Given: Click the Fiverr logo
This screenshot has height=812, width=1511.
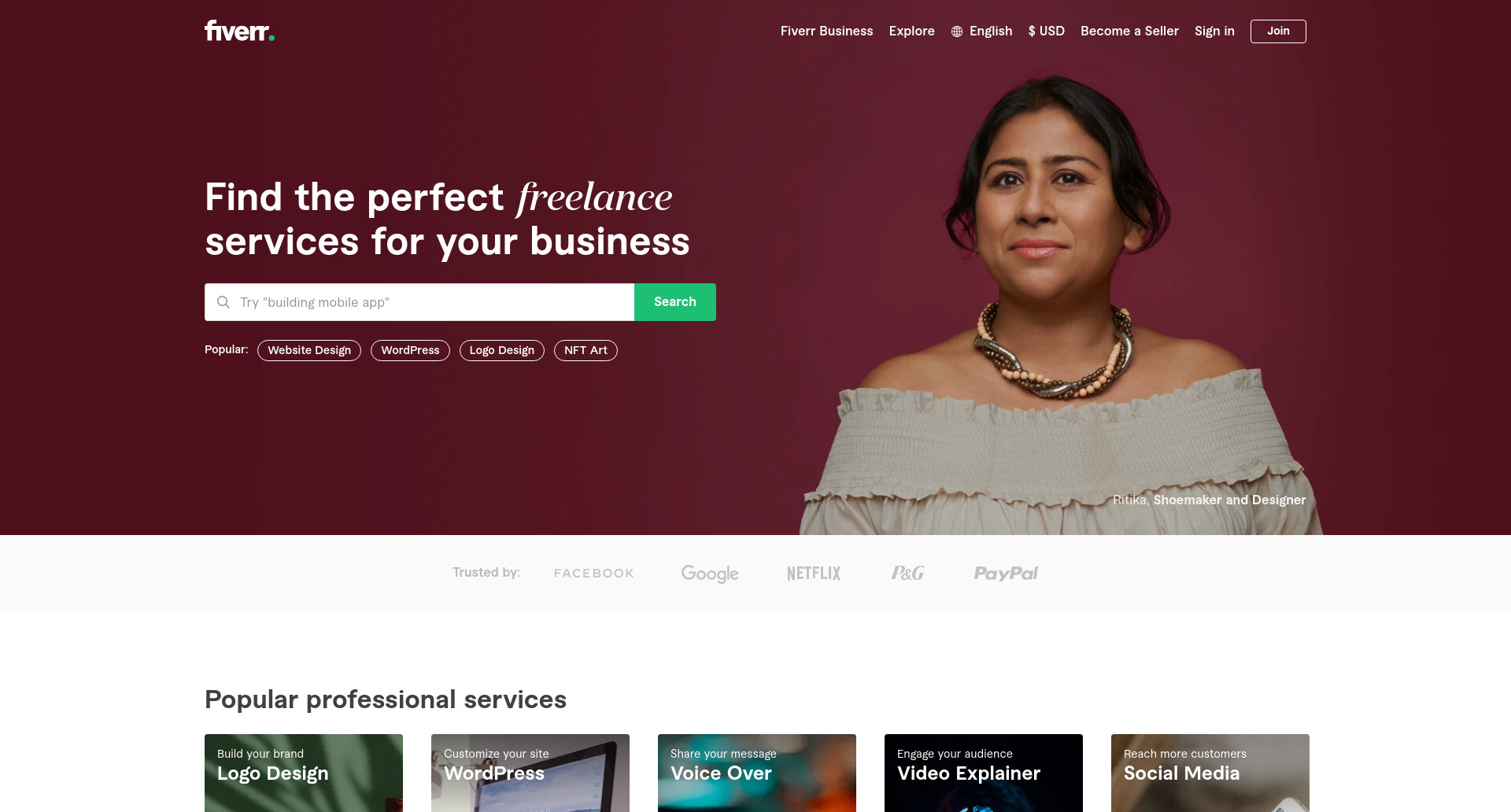Looking at the screenshot, I should [x=239, y=31].
